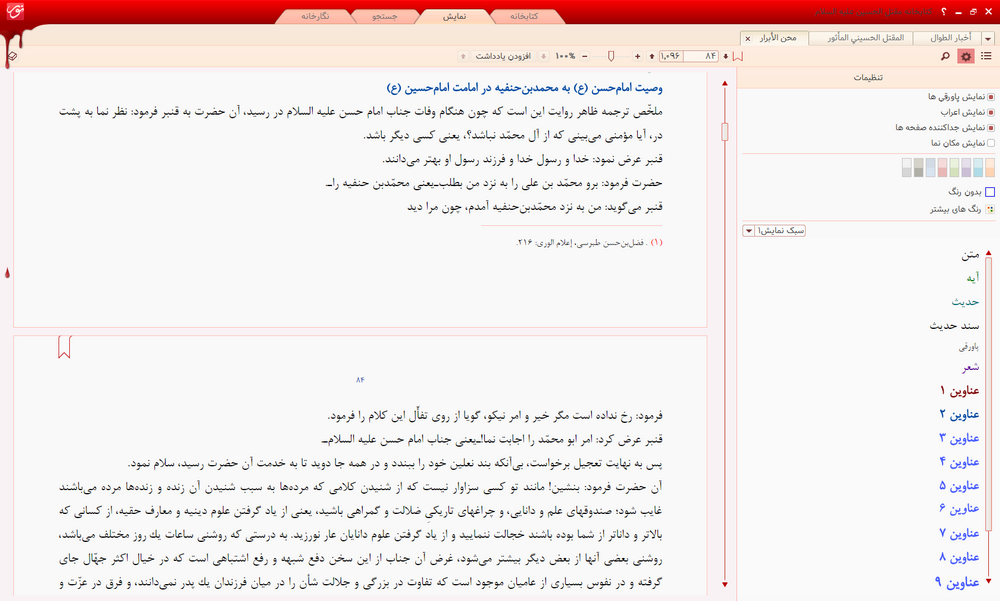1000x601 pixels.
Task: Pick the orange background color swatch
Action: pyautogui.click(x=990, y=167)
